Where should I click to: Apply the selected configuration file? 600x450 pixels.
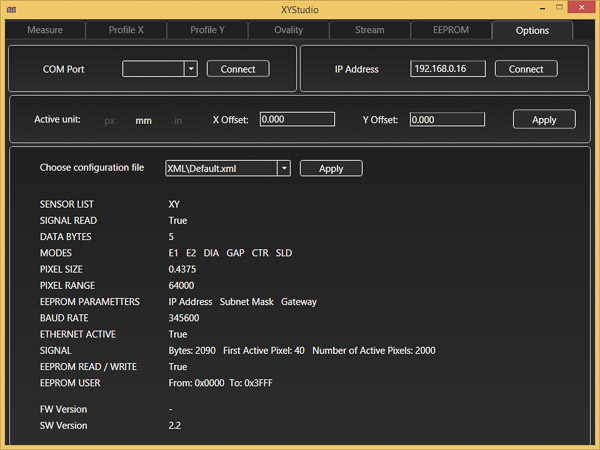pos(331,169)
